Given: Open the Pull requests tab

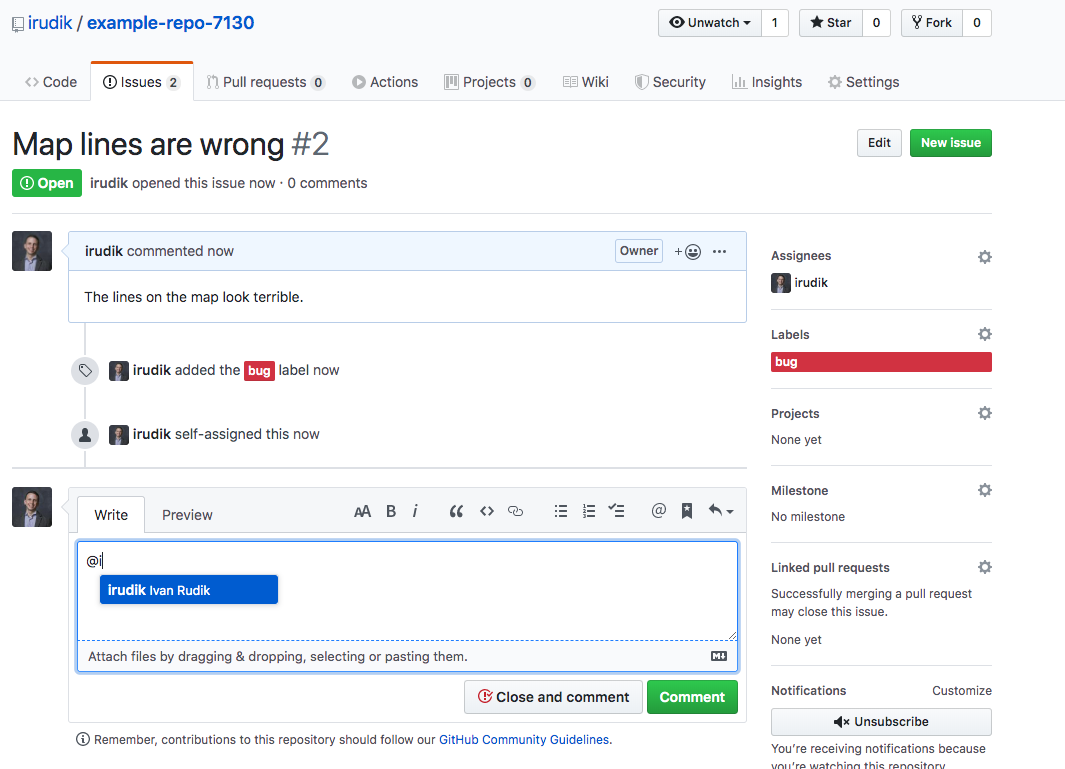Looking at the screenshot, I should tap(265, 82).
